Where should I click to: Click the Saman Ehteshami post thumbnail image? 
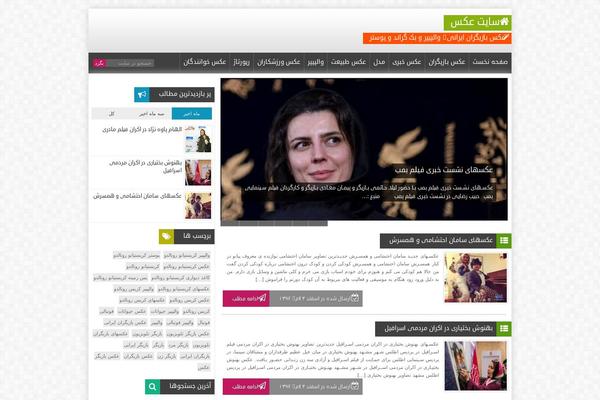tap(476, 278)
